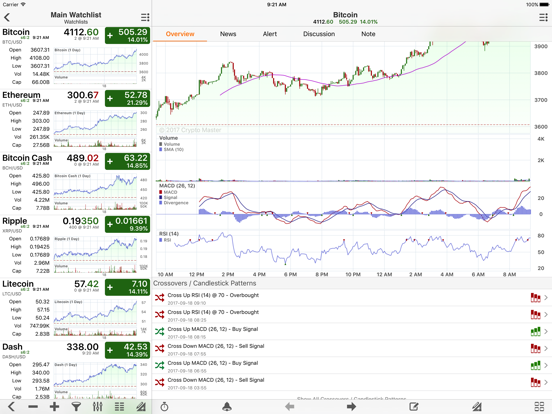Tap the plus icon in Bitcoin's green change box

click(110, 36)
